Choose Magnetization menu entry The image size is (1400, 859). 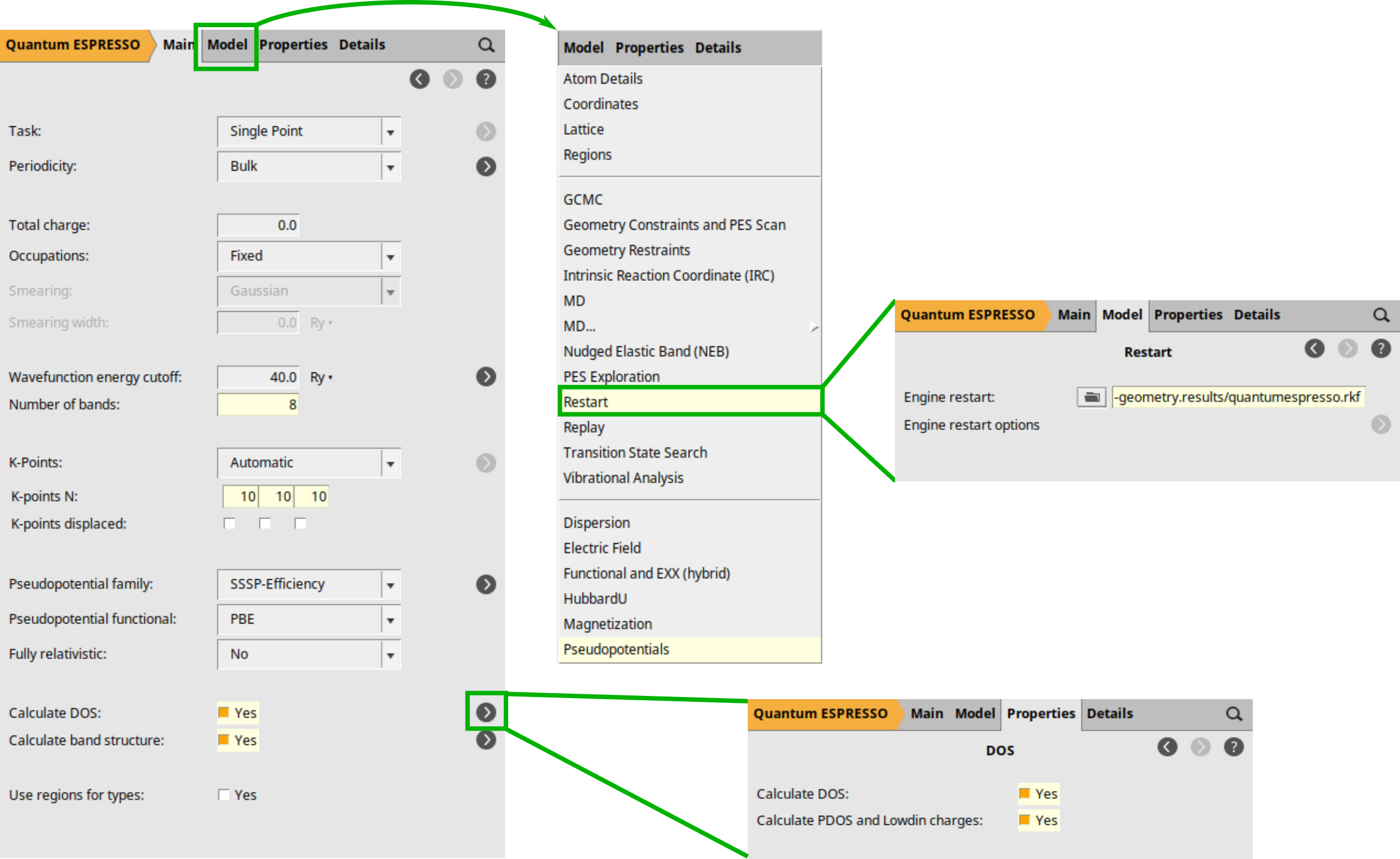coord(690,624)
